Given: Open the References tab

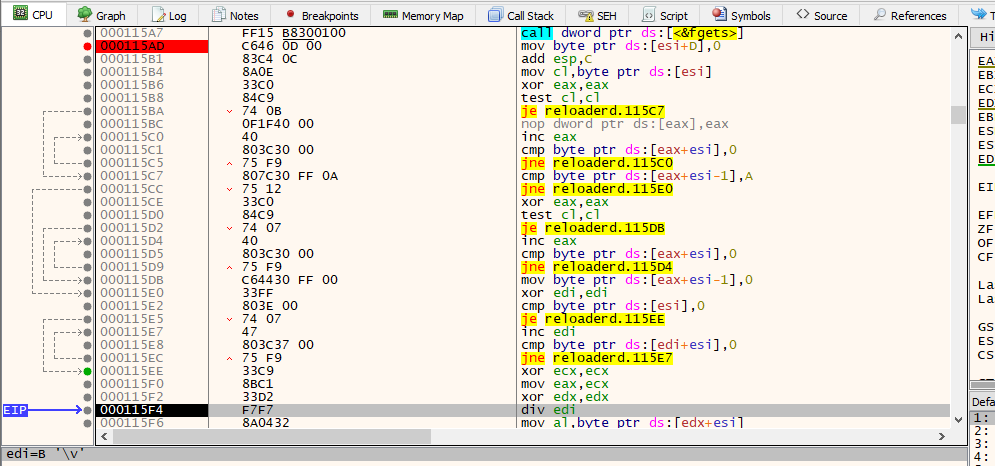Looking at the screenshot, I should click(910, 15).
